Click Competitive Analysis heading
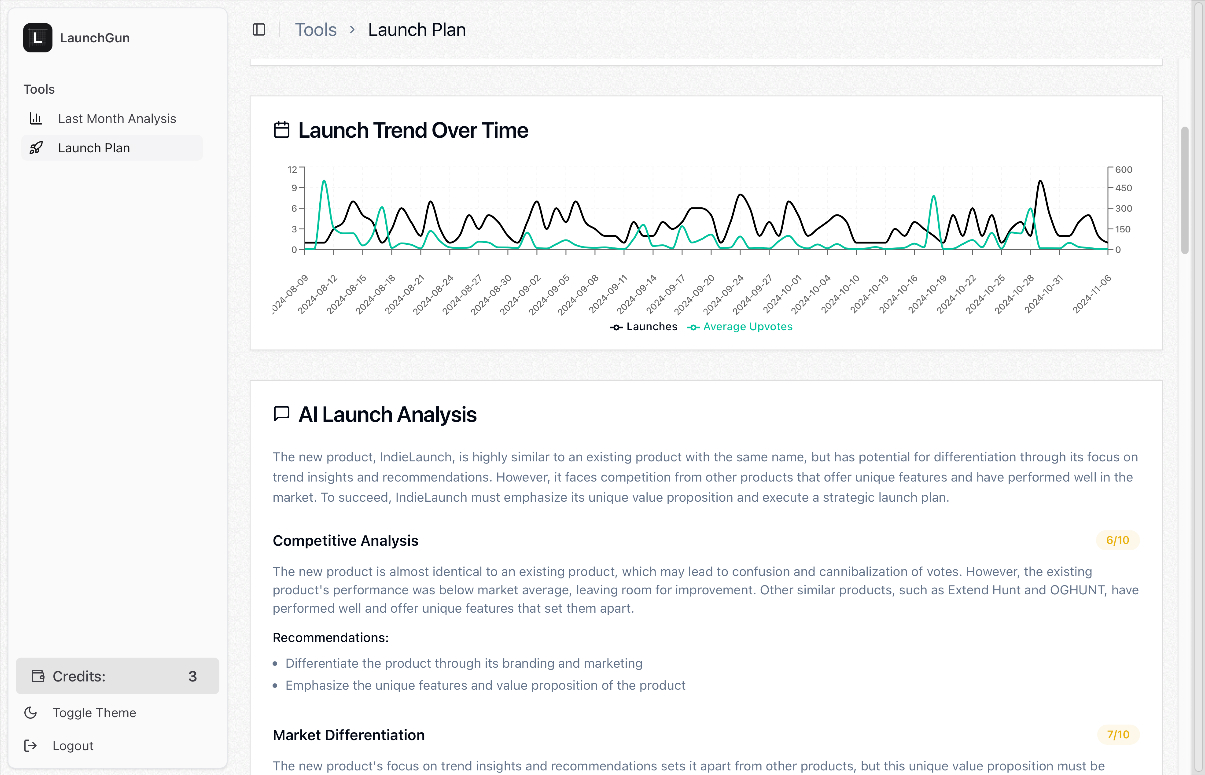Screen dimensions: 1205x775 [346, 541]
